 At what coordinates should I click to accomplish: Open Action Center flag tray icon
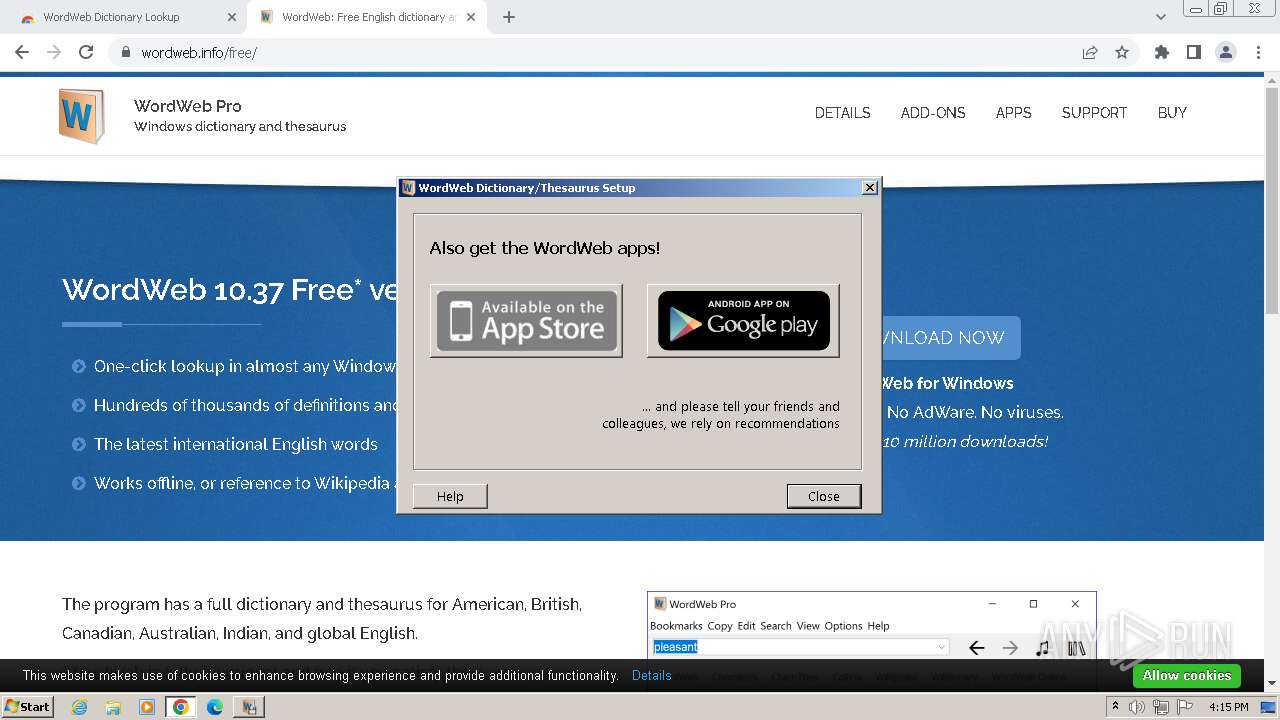click(1183, 707)
